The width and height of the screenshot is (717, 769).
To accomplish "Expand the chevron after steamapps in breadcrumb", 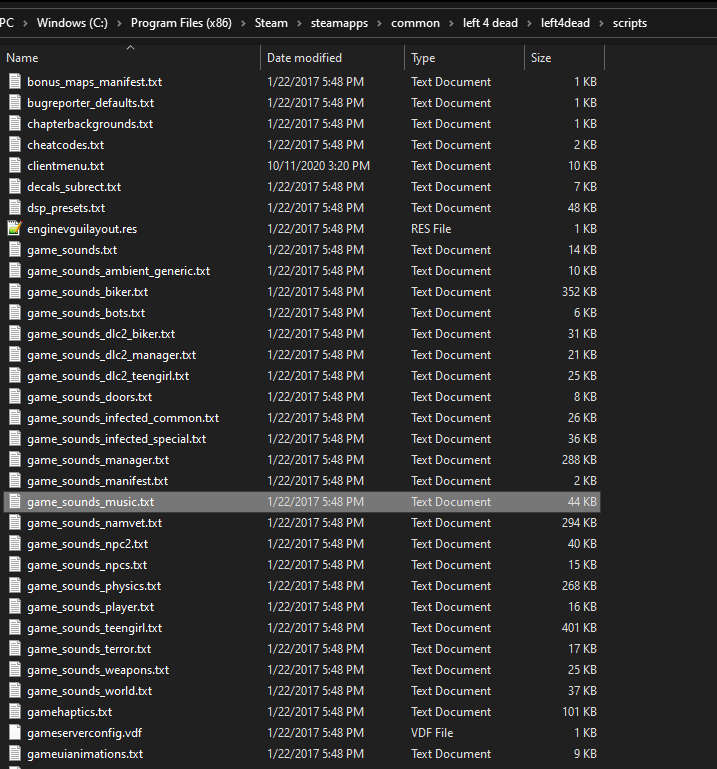I will coord(379,24).
